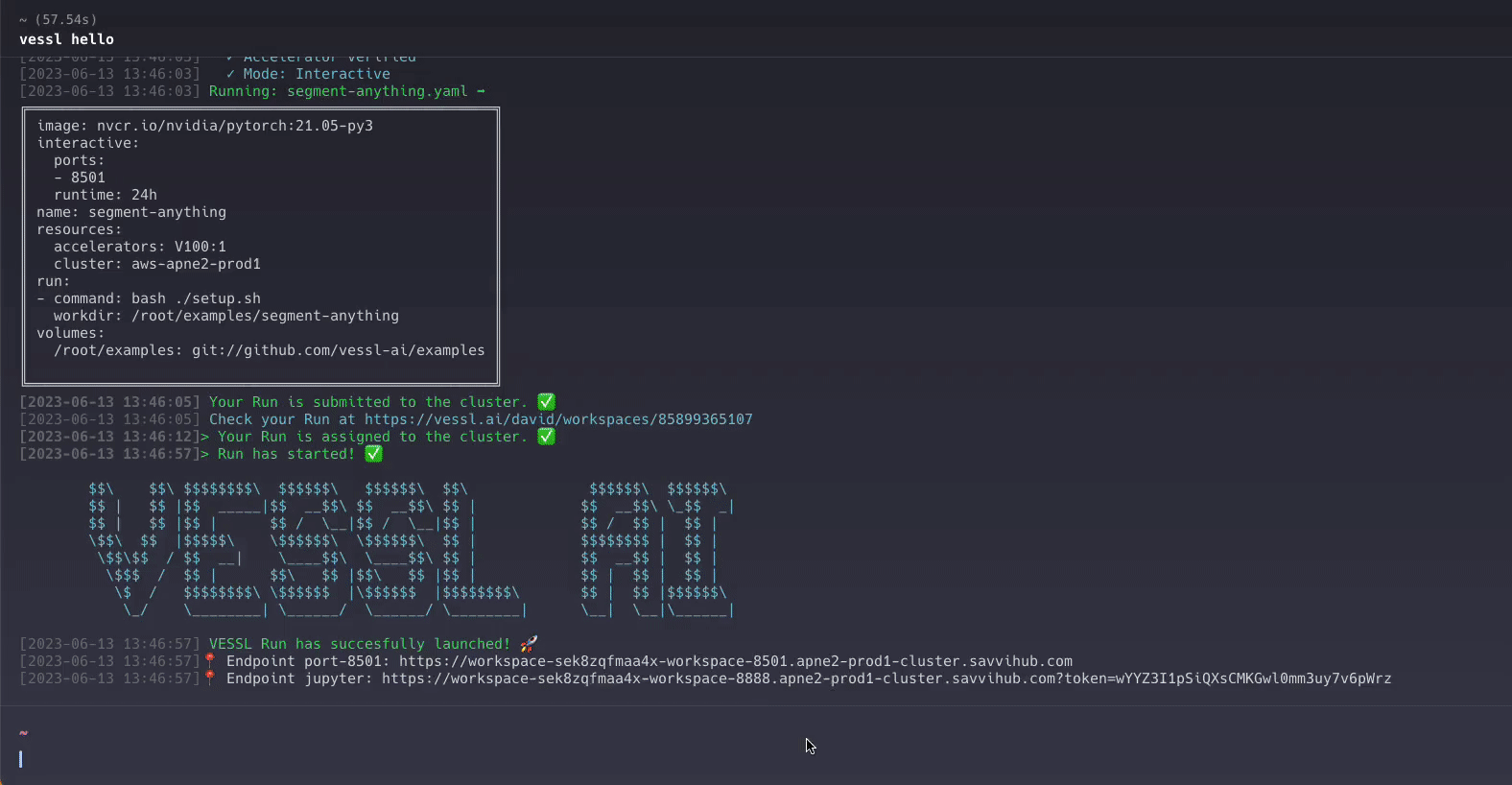Screen dimensions: 1512x785
Task: Click the green checkmark after 'Run has started!'
Action: [374, 454]
